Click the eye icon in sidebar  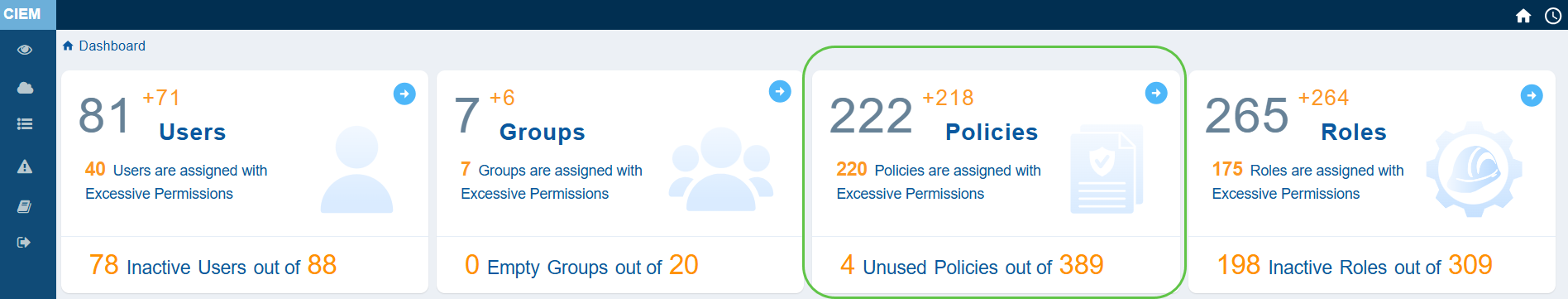(x=25, y=50)
